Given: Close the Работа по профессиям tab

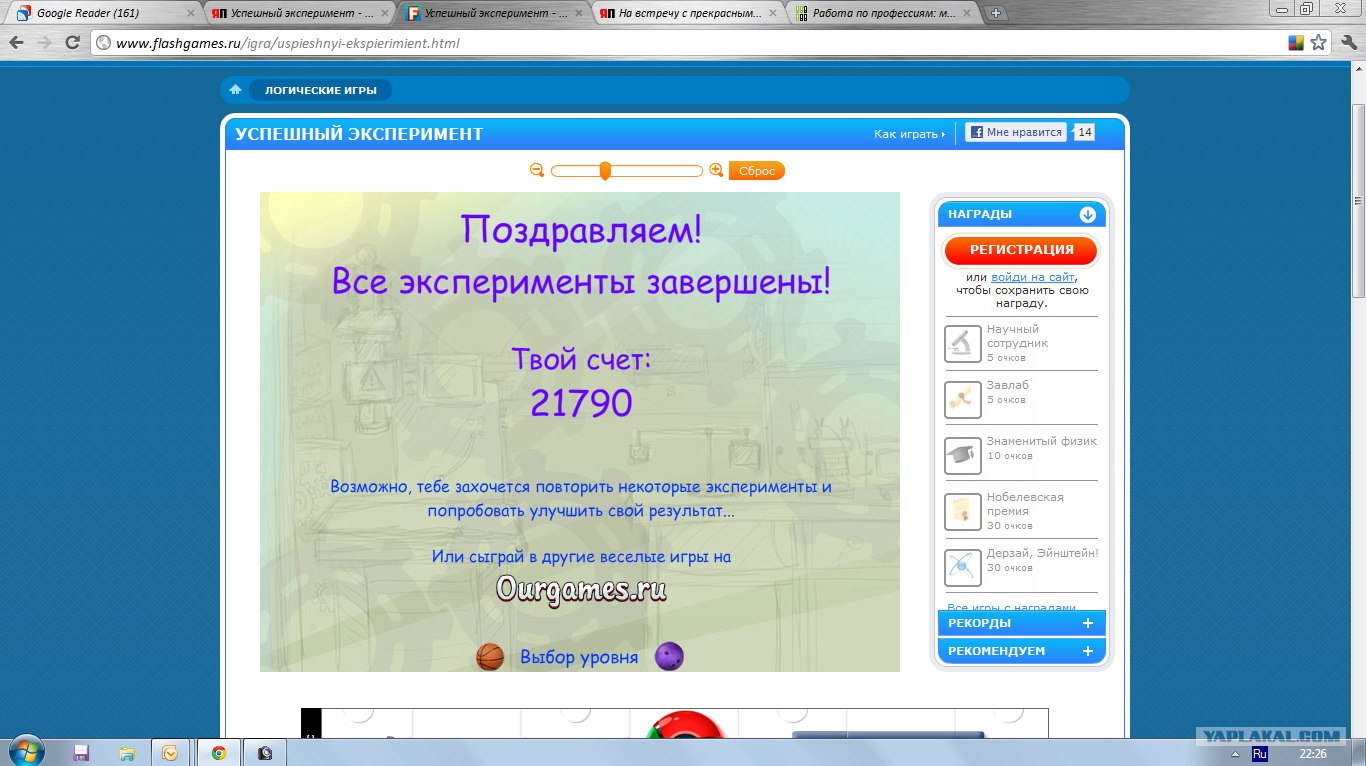Looking at the screenshot, I should [968, 13].
